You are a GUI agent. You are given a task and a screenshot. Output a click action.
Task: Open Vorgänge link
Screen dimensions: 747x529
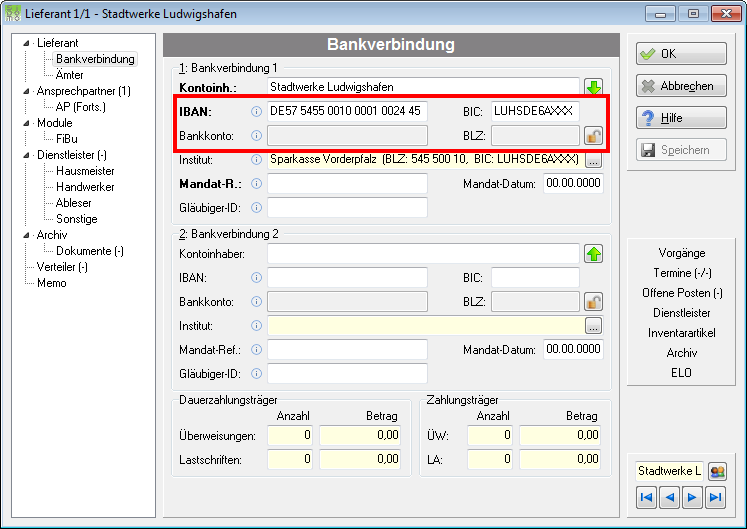[682, 253]
